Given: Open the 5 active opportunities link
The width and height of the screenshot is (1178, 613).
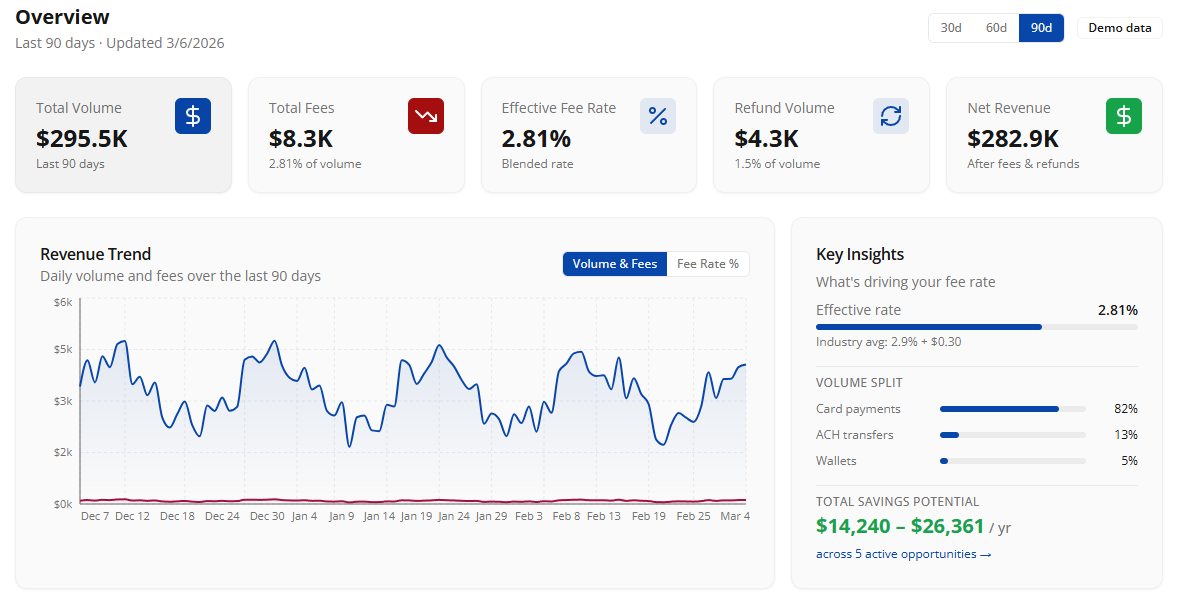Looking at the screenshot, I should [x=903, y=554].
